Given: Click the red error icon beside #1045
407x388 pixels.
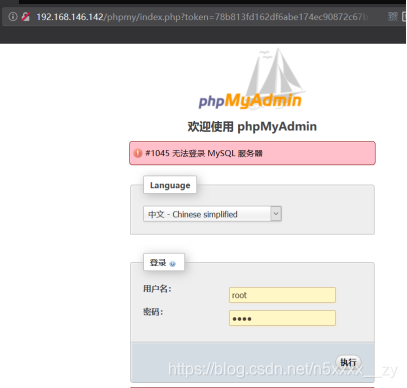Looking at the screenshot, I should click(138, 153).
